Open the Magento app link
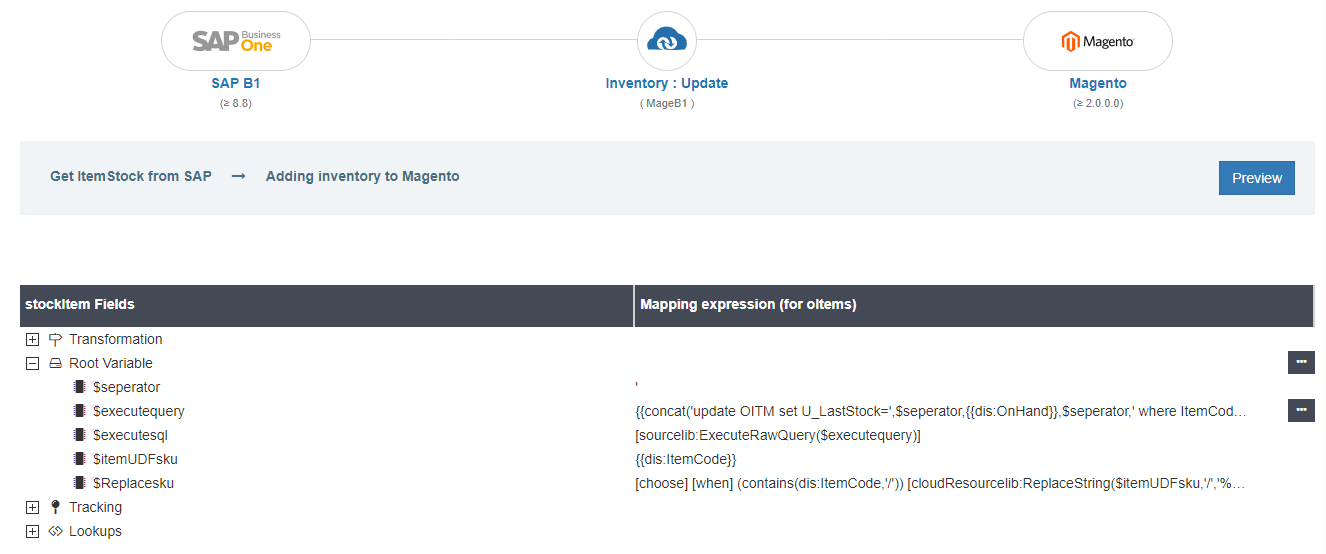1326x554 pixels. point(1097,84)
